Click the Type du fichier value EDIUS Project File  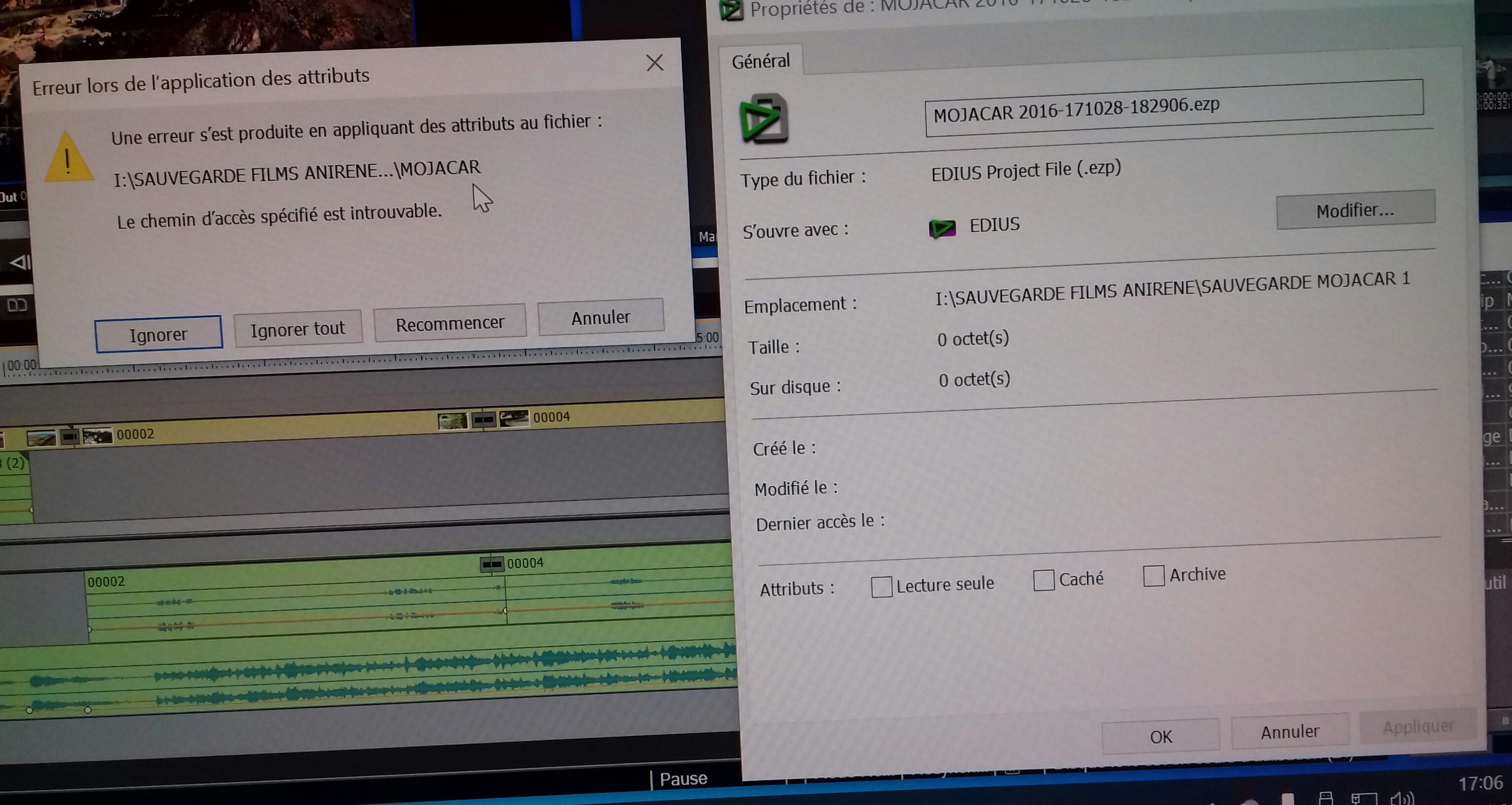point(1026,170)
